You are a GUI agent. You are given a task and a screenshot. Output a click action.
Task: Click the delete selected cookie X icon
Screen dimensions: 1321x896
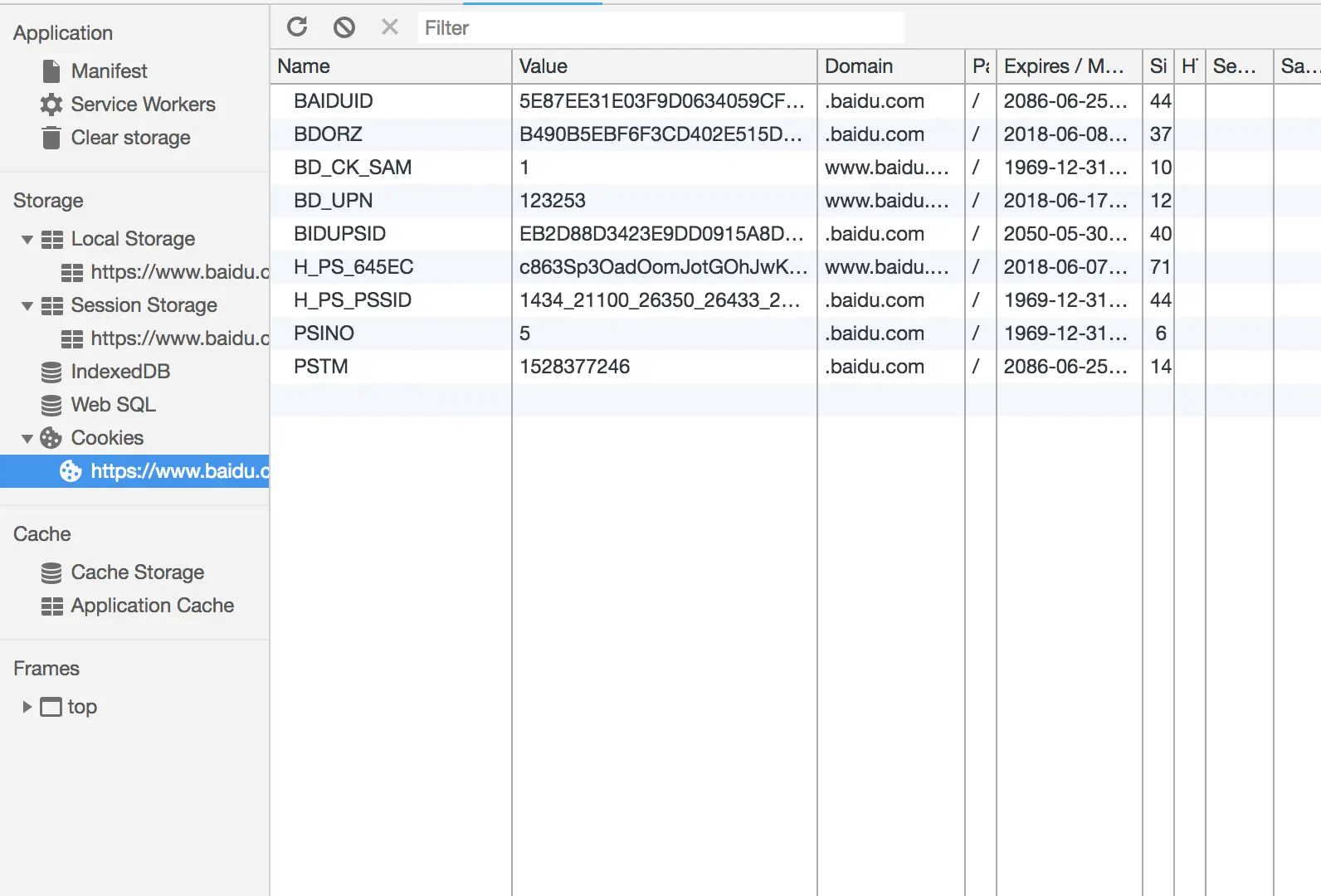[390, 27]
